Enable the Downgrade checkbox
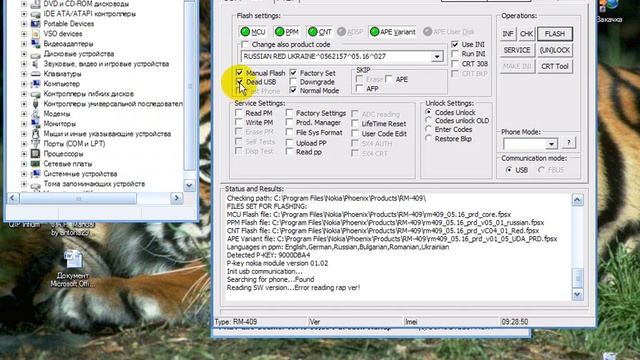The image size is (640, 360). coord(293,82)
